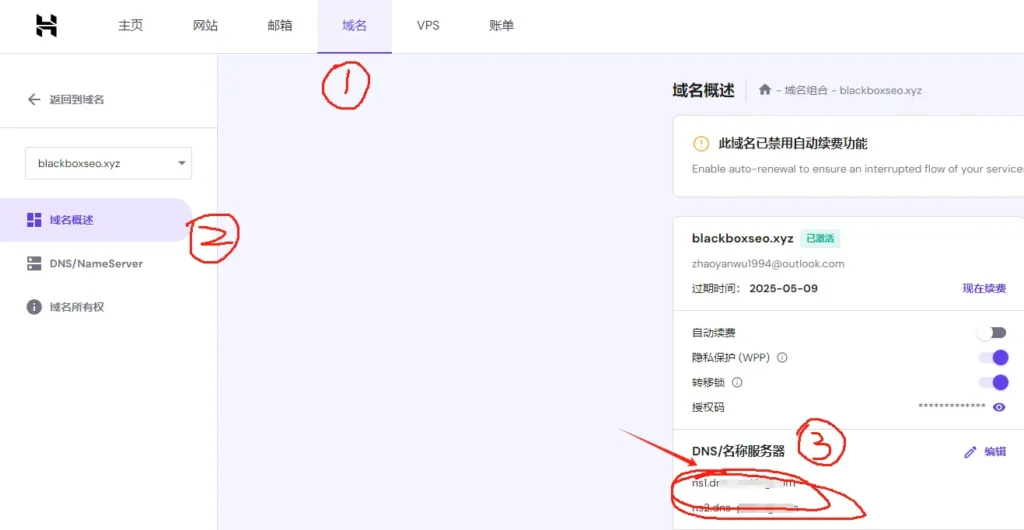This screenshot has height=530, width=1024.
Task: Click the back arrow beside 返回到域名
Action: [x=34, y=100]
